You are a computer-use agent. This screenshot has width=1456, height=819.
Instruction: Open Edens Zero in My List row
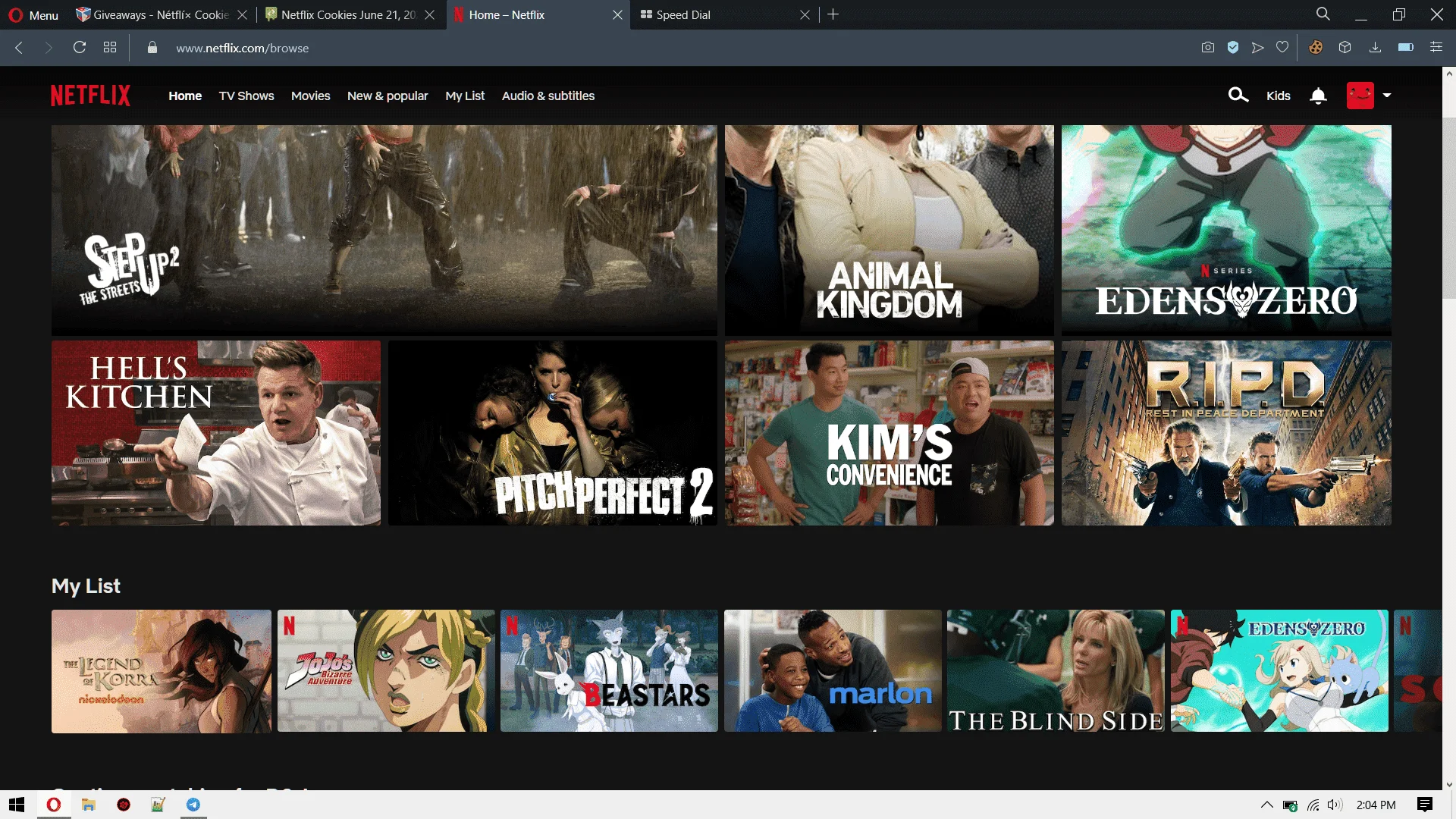tap(1279, 671)
